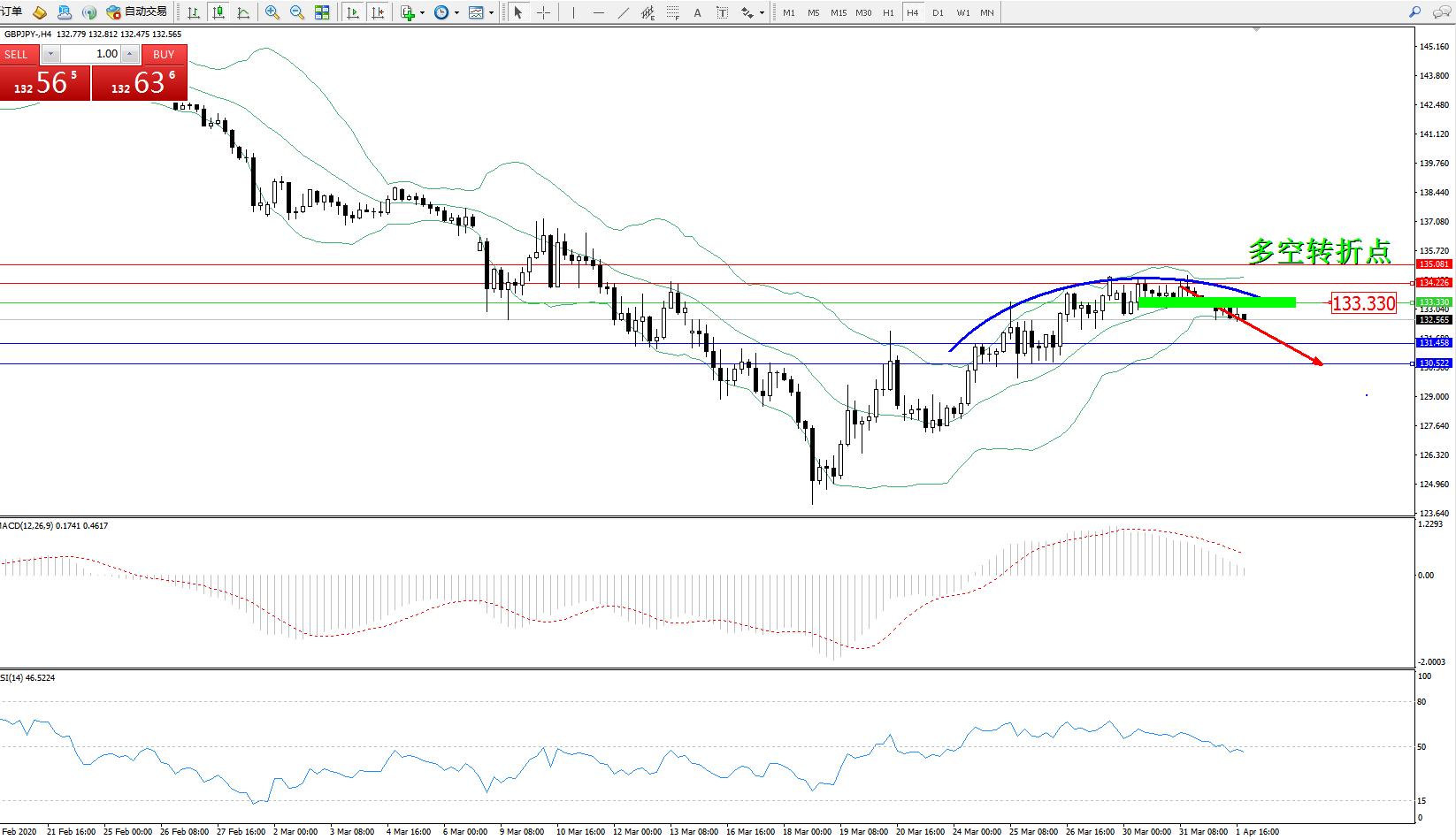Open the search magnifier in top right
Screen dimensions: 1456x840
[1414, 12]
